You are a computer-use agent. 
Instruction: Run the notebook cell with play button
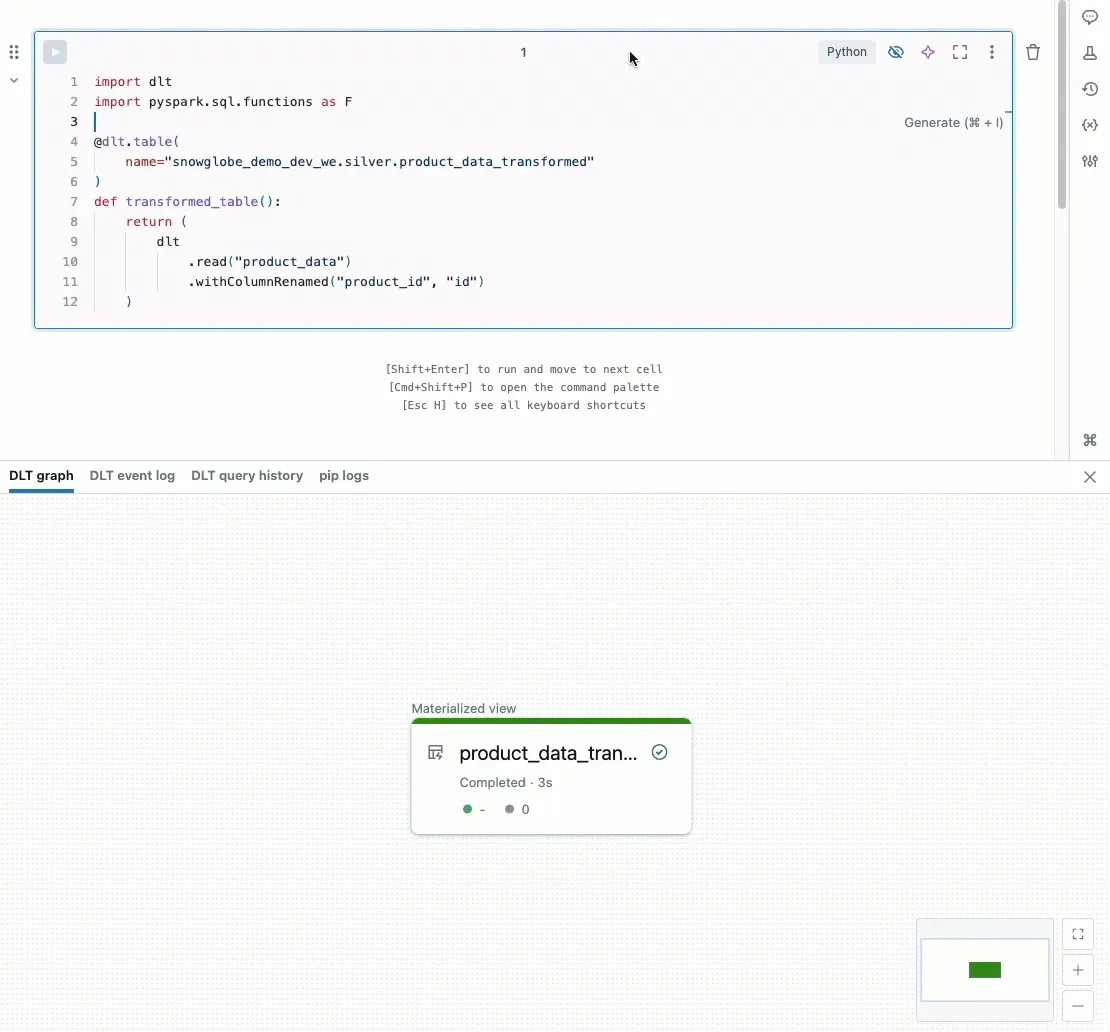tap(55, 52)
